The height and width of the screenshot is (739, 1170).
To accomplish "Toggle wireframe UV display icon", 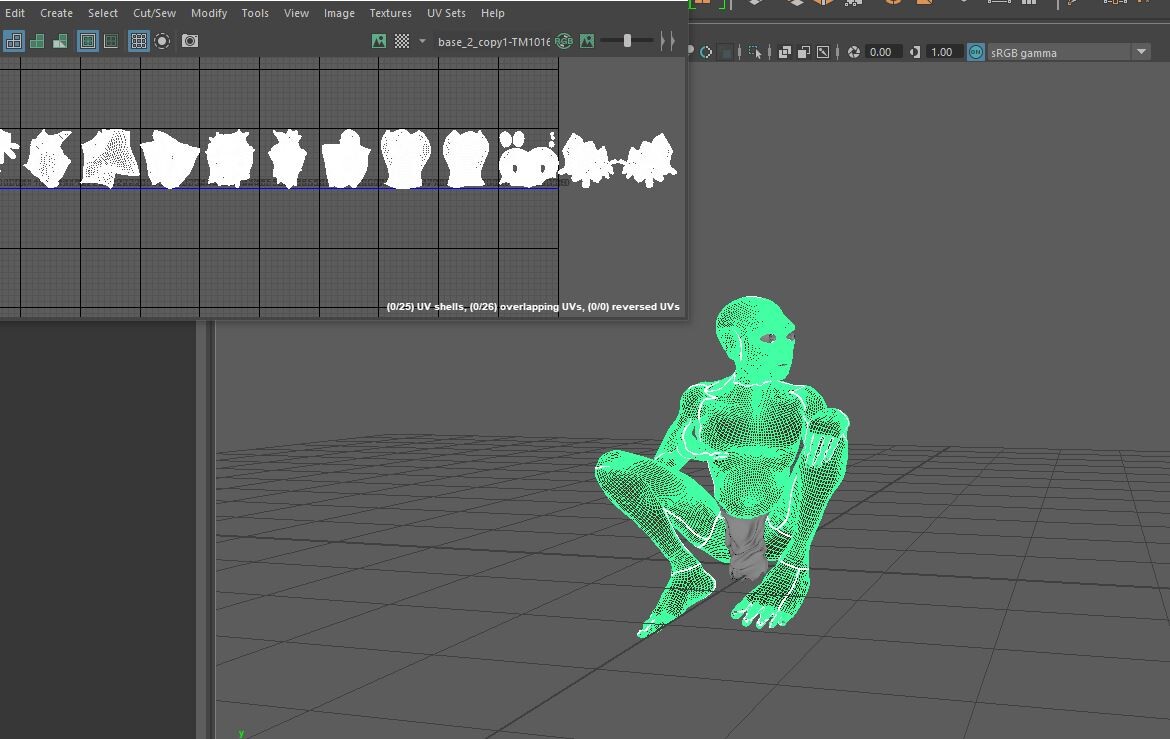I will pos(14,41).
